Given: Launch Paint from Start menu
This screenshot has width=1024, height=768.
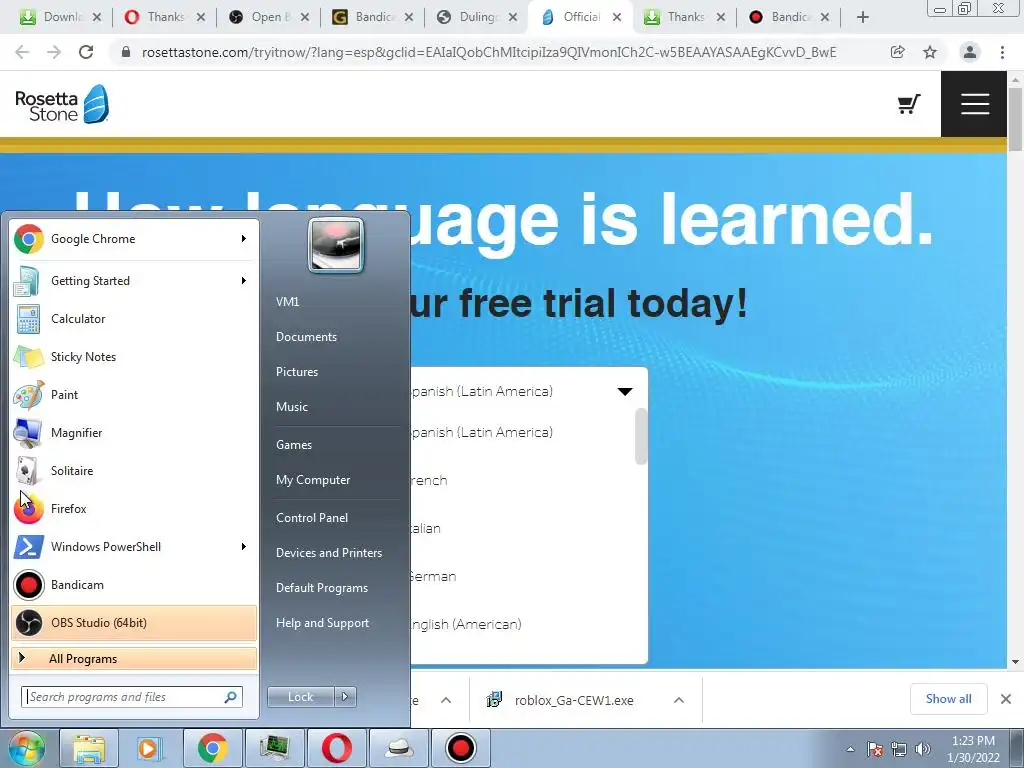Looking at the screenshot, I should click(134, 394).
